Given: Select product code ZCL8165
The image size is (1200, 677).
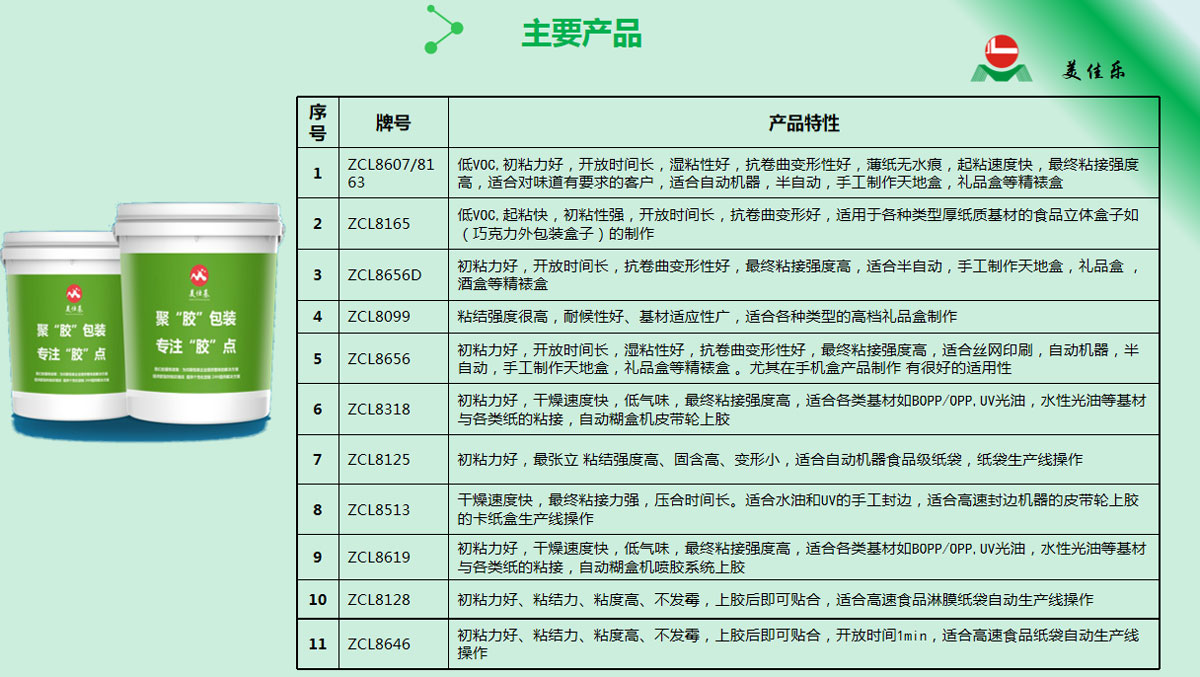Looking at the screenshot, I should tap(379, 224).
